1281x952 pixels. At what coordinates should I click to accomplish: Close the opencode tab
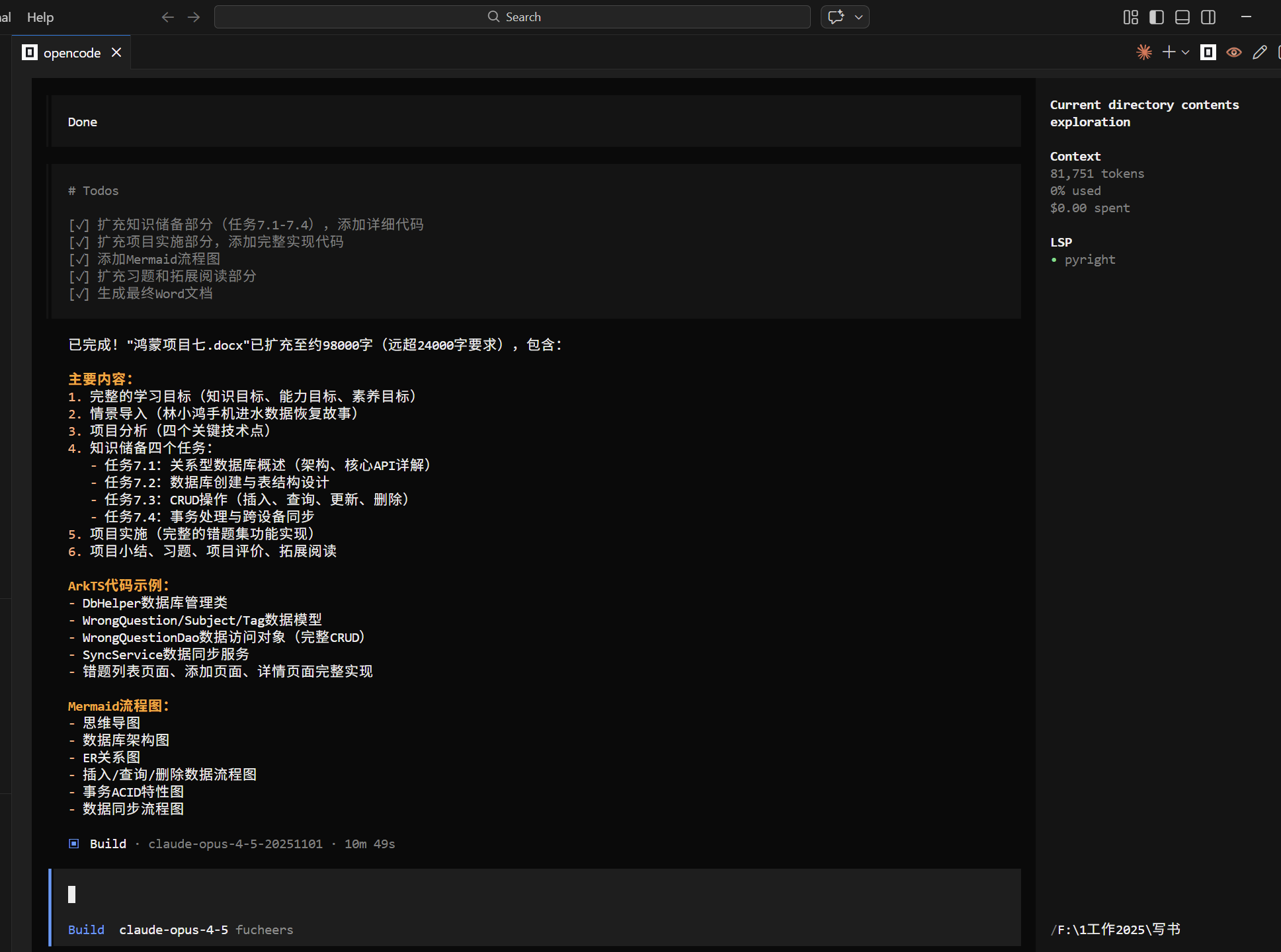pyautogui.click(x=116, y=52)
